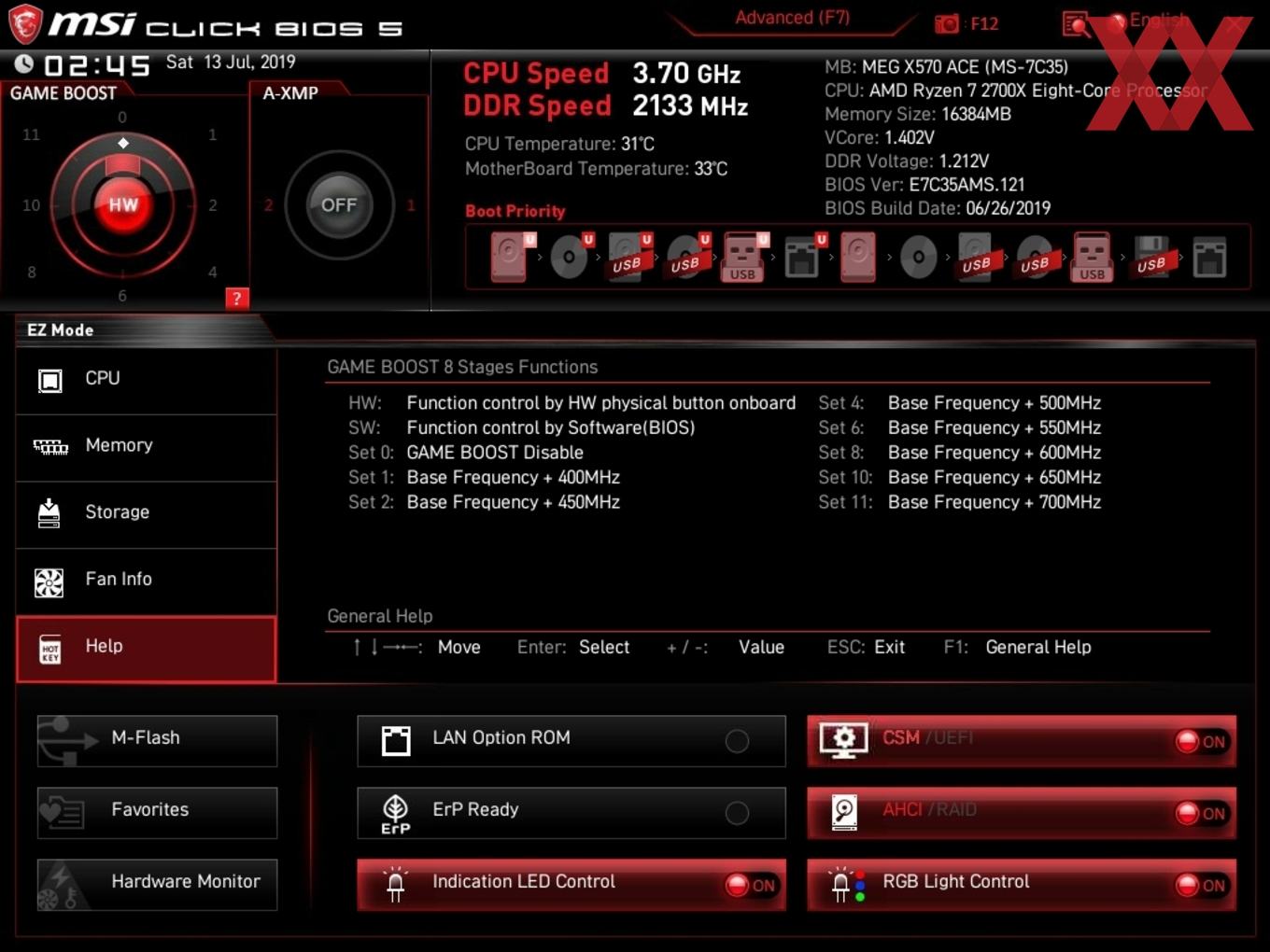This screenshot has width=1270, height=952.
Task: Enable LAN Option ROM
Action: click(571, 740)
